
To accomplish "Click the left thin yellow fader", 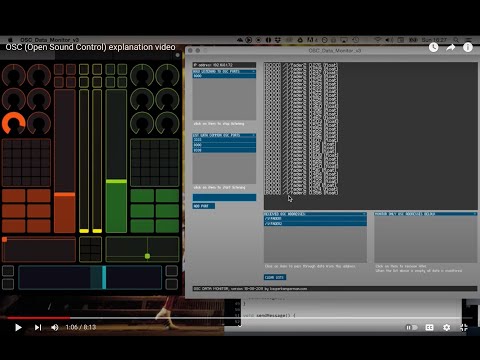I will pos(84,161).
